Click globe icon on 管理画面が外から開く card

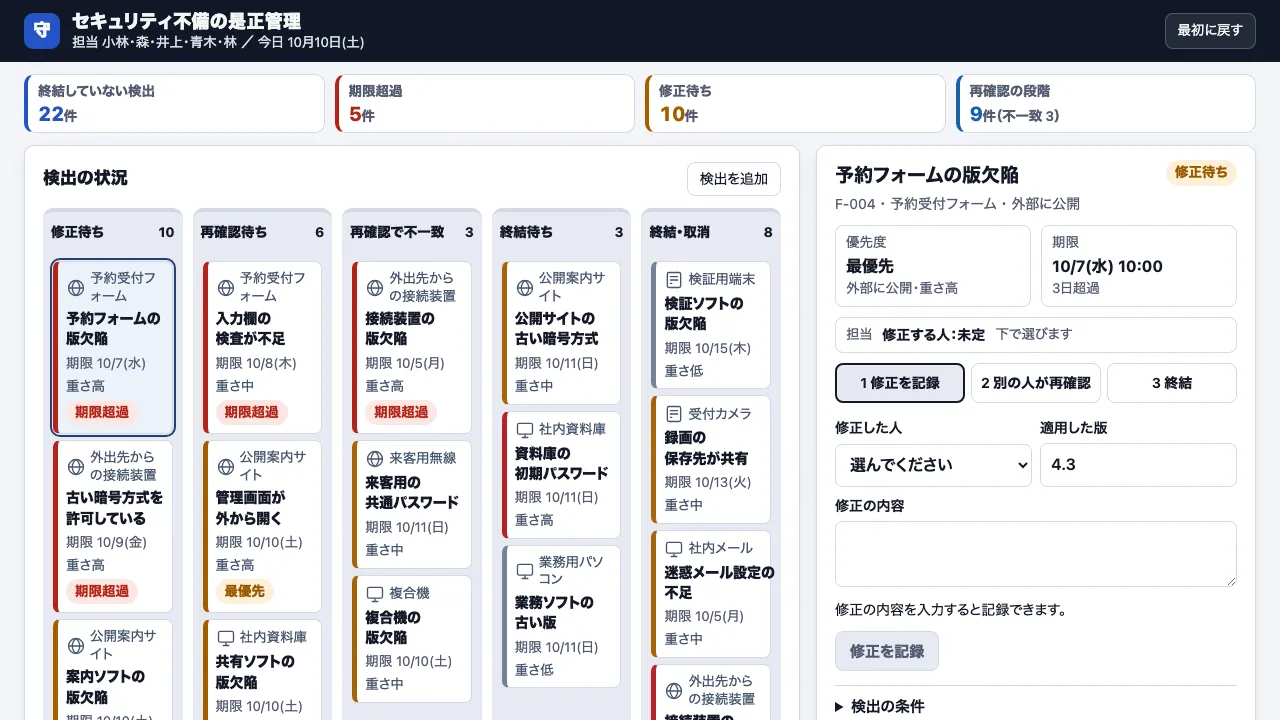[x=225, y=467]
